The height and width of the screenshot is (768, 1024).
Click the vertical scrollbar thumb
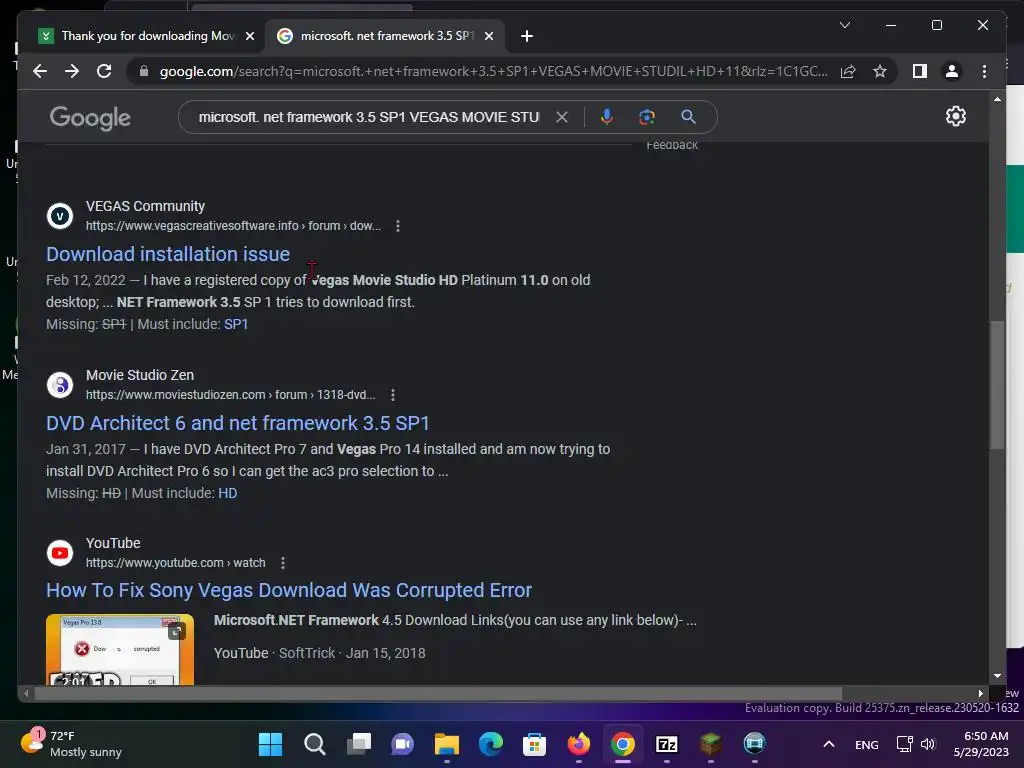(x=997, y=385)
